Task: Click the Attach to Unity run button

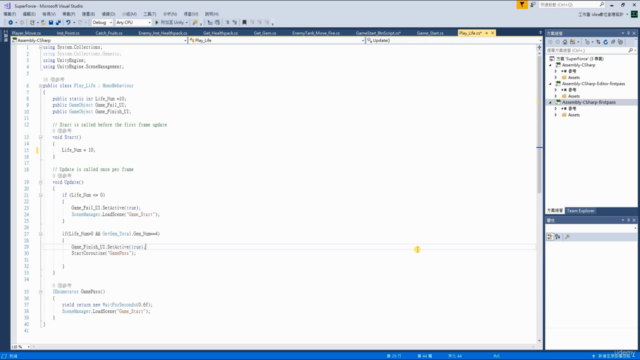Action: point(171,22)
